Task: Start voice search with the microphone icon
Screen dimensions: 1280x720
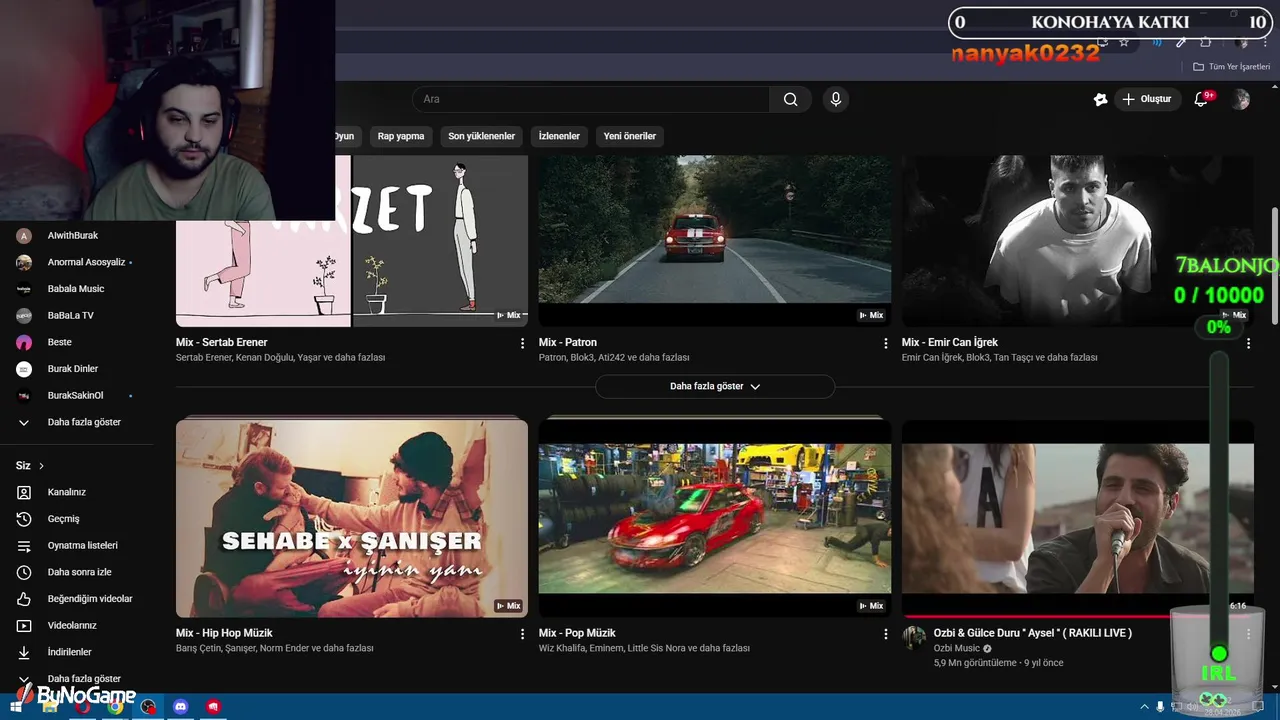Action: (x=836, y=99)
